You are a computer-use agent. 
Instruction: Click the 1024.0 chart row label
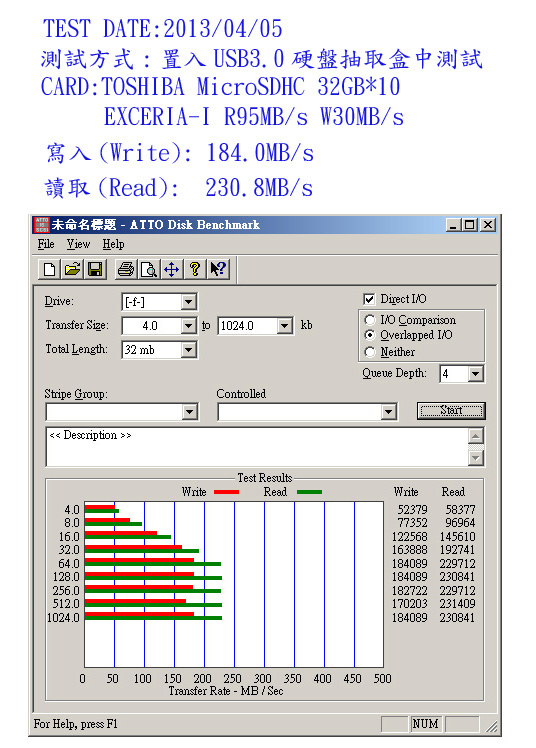63,618
